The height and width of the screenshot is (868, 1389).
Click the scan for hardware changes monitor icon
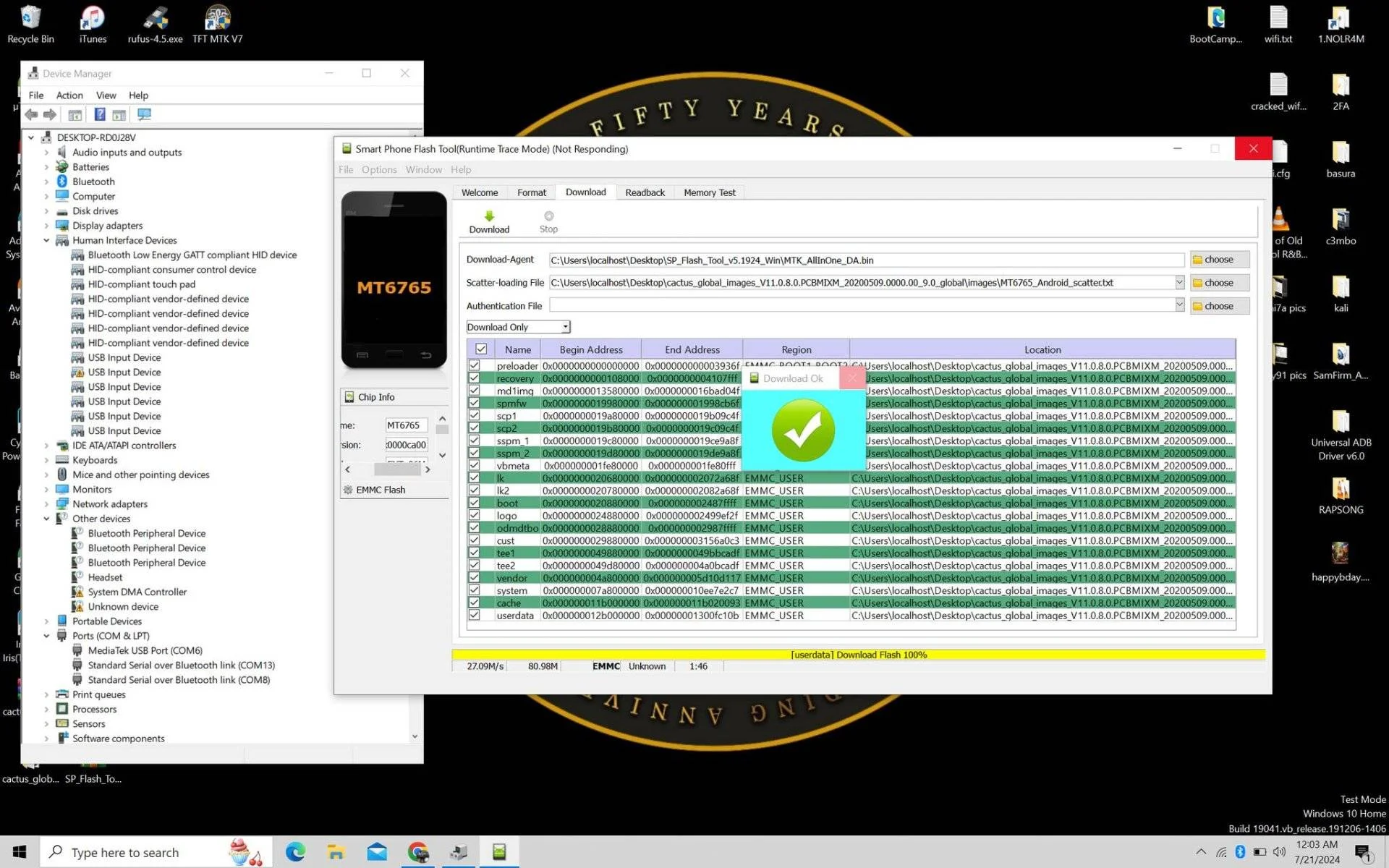tap(144, 114)
